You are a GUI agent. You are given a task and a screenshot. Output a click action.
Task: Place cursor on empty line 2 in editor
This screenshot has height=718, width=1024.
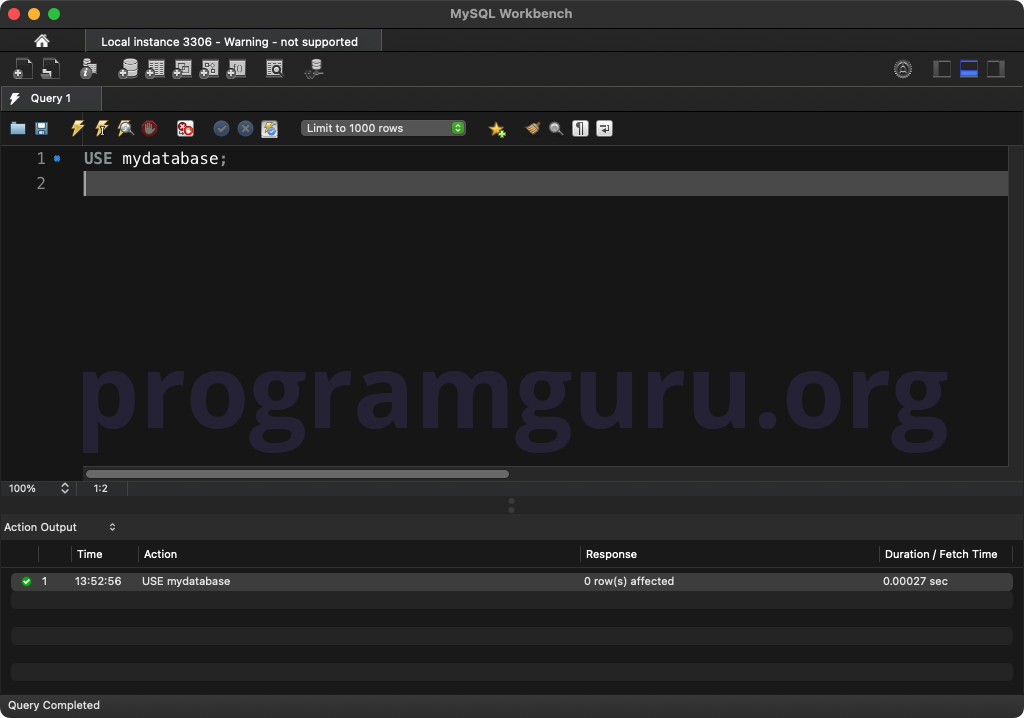[545, 184]
